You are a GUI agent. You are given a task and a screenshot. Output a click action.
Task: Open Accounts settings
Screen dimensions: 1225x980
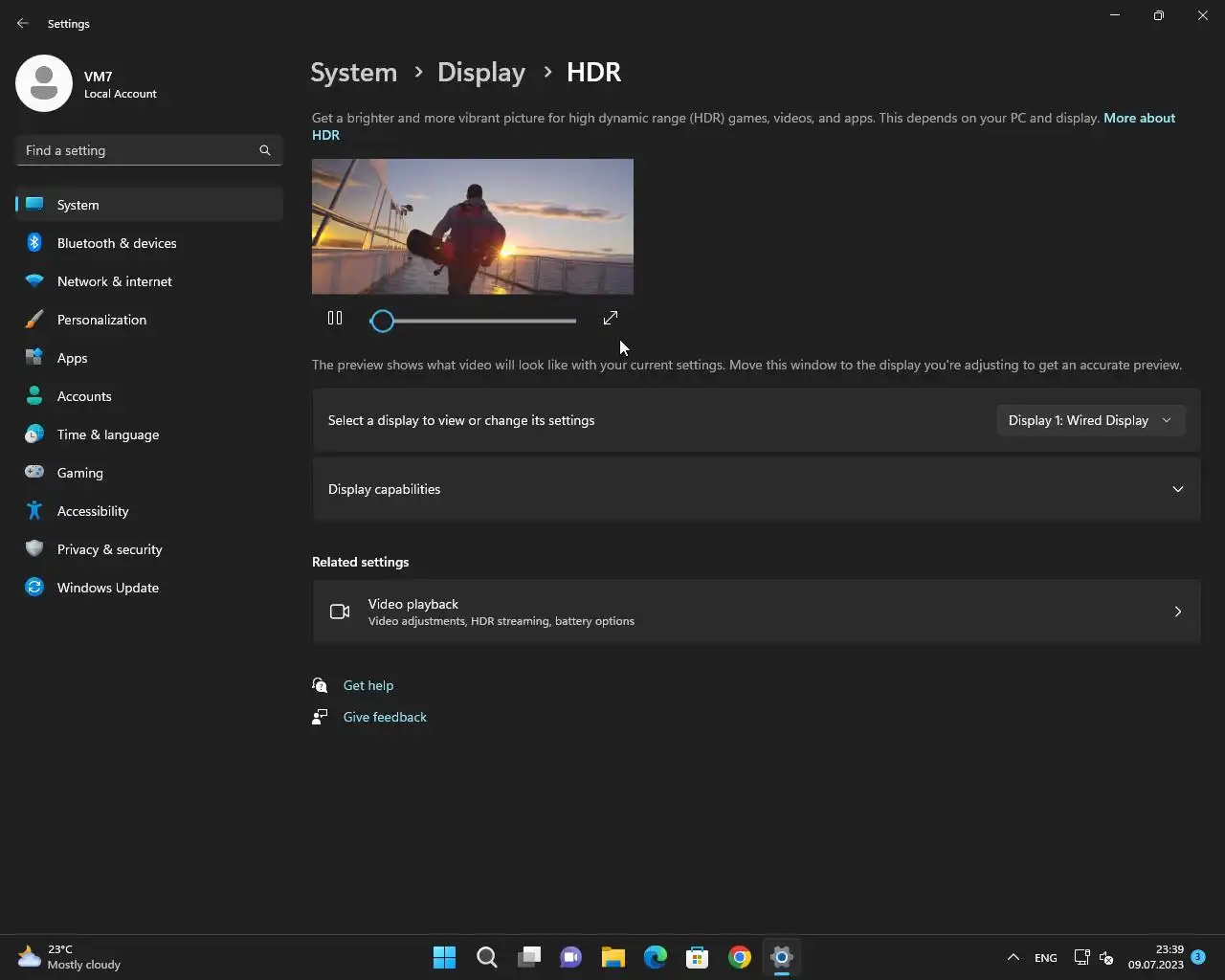149,396
